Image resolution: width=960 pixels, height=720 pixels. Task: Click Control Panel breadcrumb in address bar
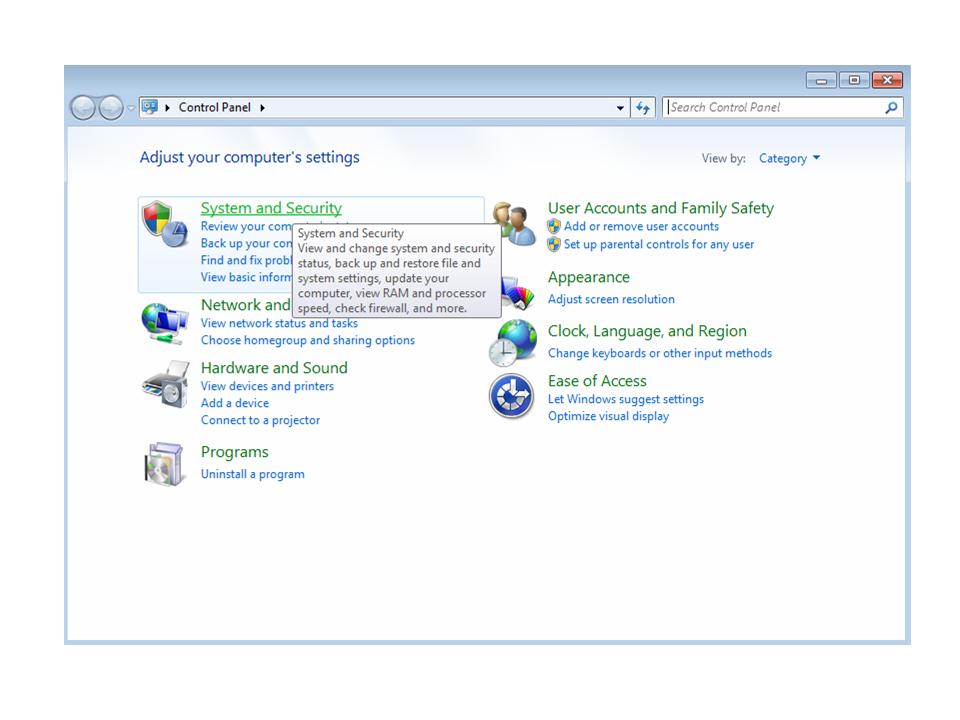click(214, 108)
